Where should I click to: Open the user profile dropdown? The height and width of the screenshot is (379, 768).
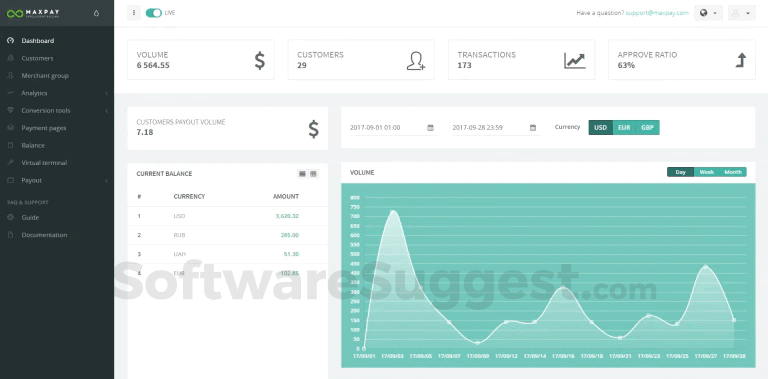742,13
